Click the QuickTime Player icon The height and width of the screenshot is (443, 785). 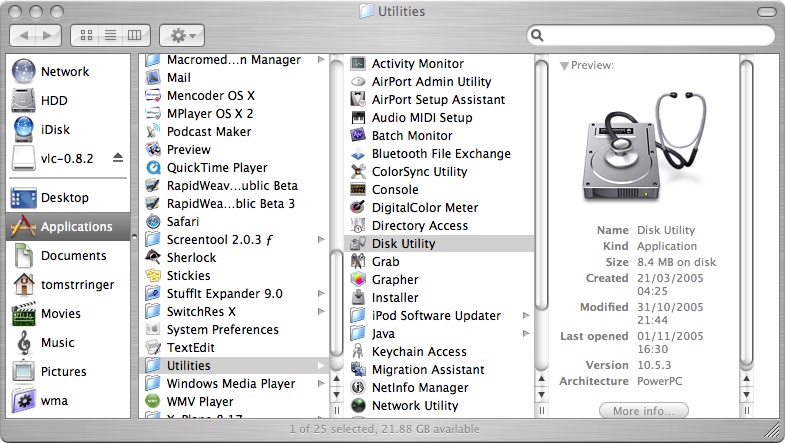click(153, 168)
